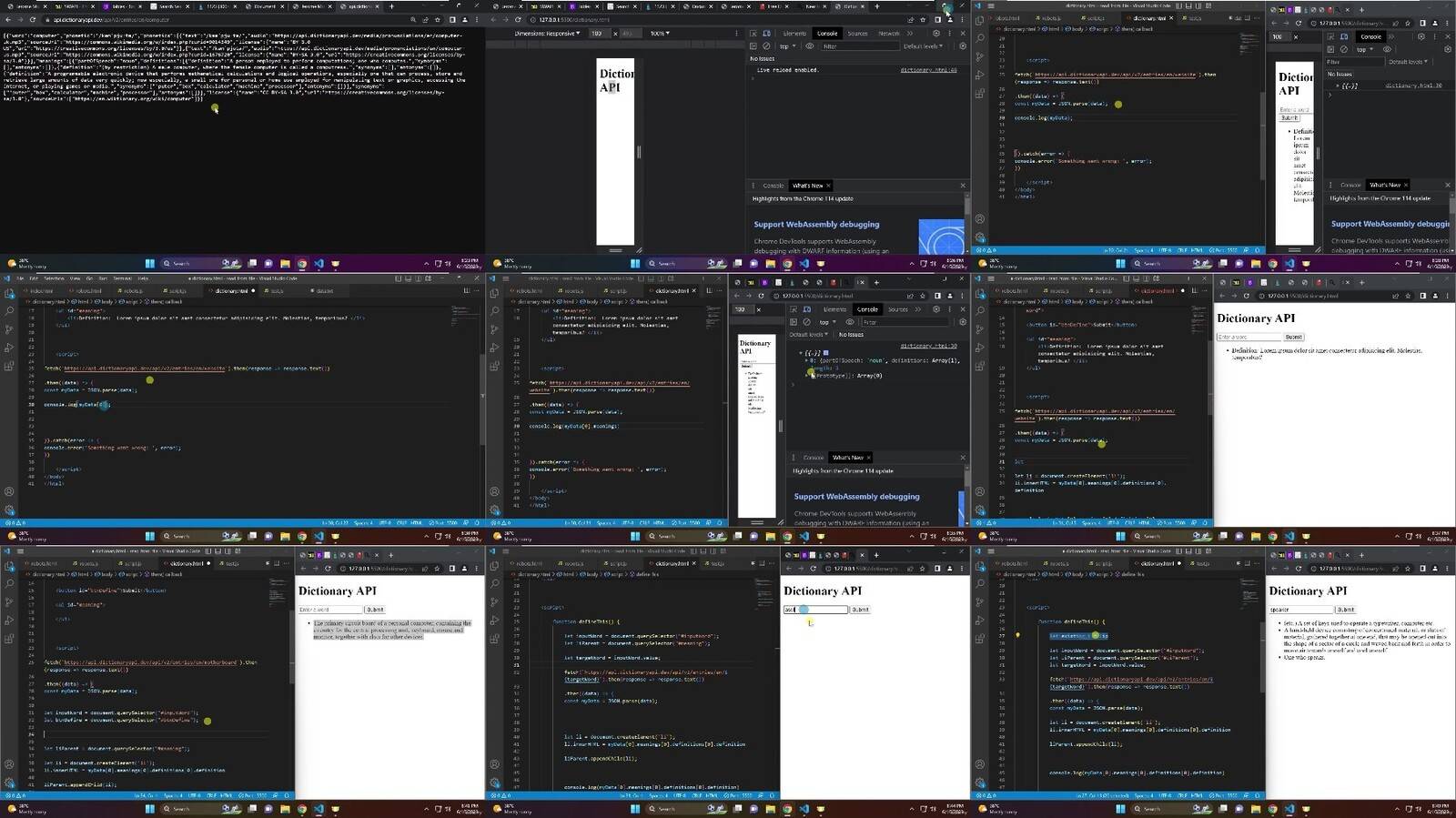Click Submit button on narrow 'Diction API' page

(1289, 118)
